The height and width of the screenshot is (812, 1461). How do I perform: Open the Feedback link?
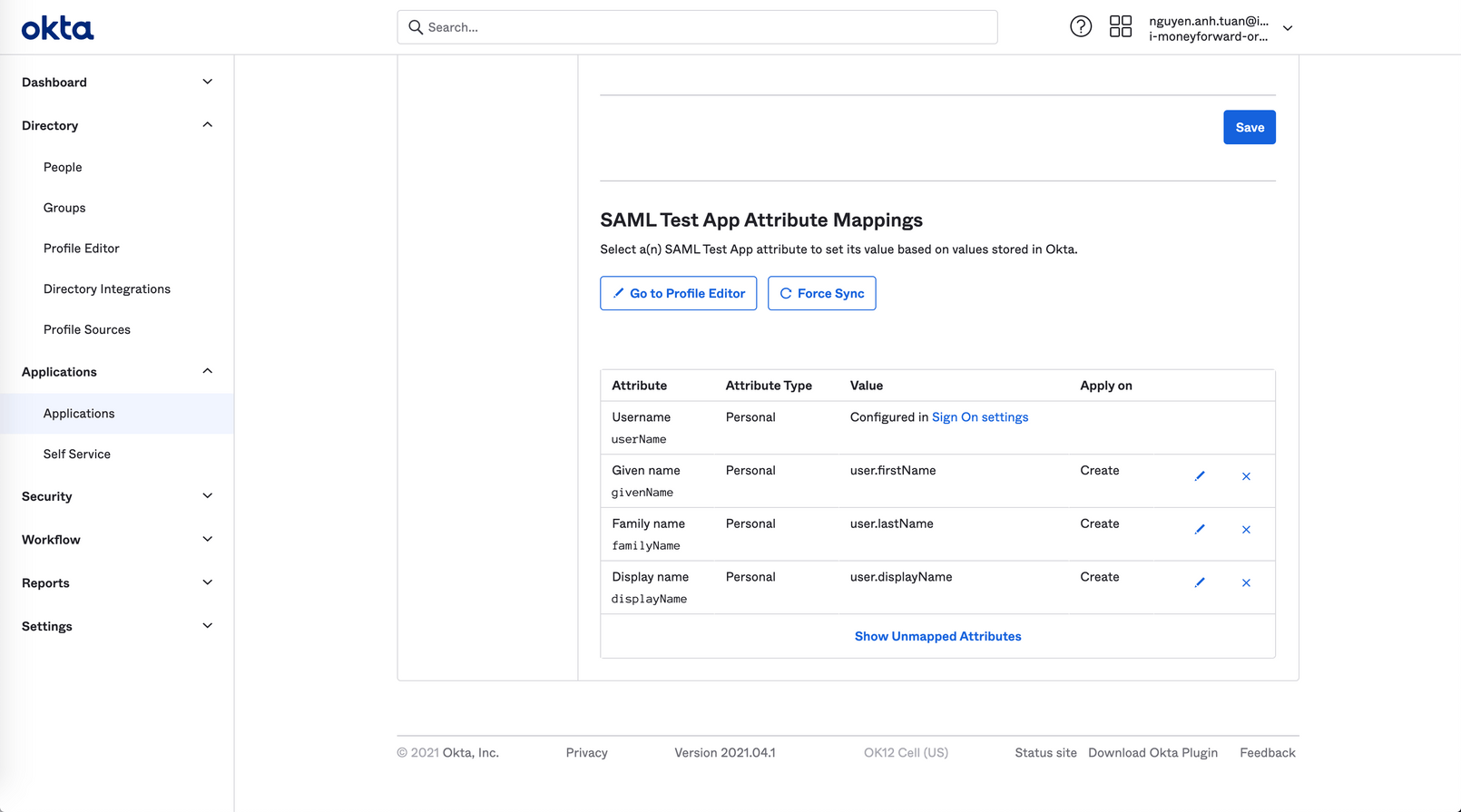click(x=1268, y=753)
